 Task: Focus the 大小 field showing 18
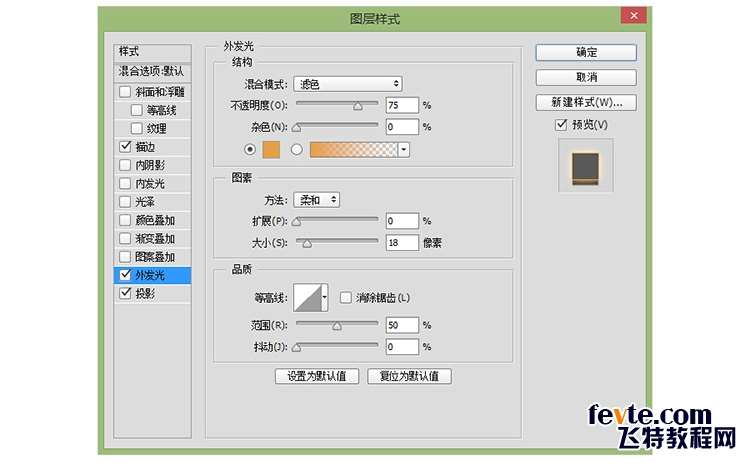click(402, 243)
